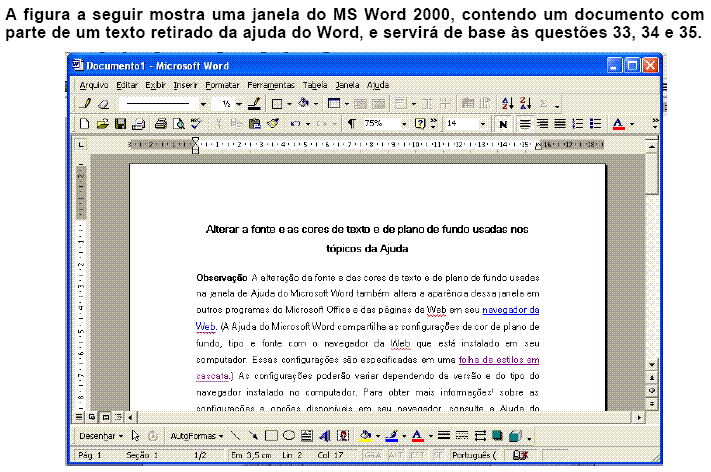Open the Outside Border dropdown arrow
Screen dimensions: 711x472
point(289,104)
